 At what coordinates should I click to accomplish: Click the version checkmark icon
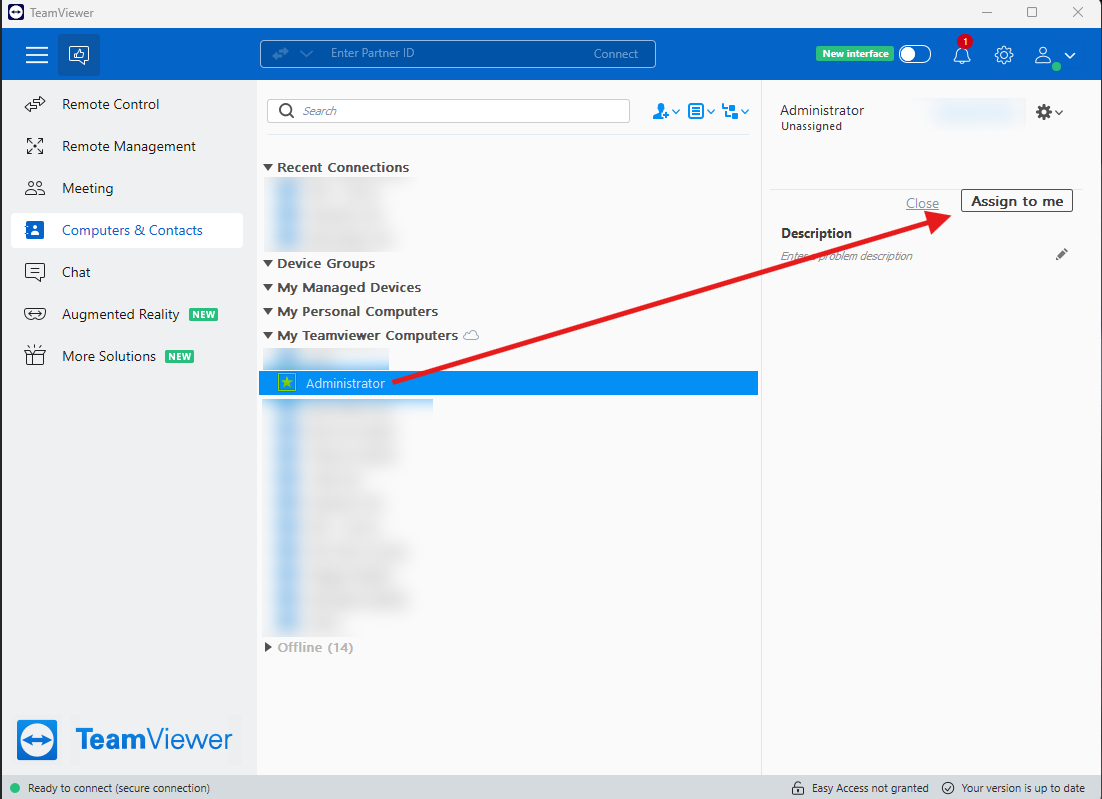click(x=947, y=788)
